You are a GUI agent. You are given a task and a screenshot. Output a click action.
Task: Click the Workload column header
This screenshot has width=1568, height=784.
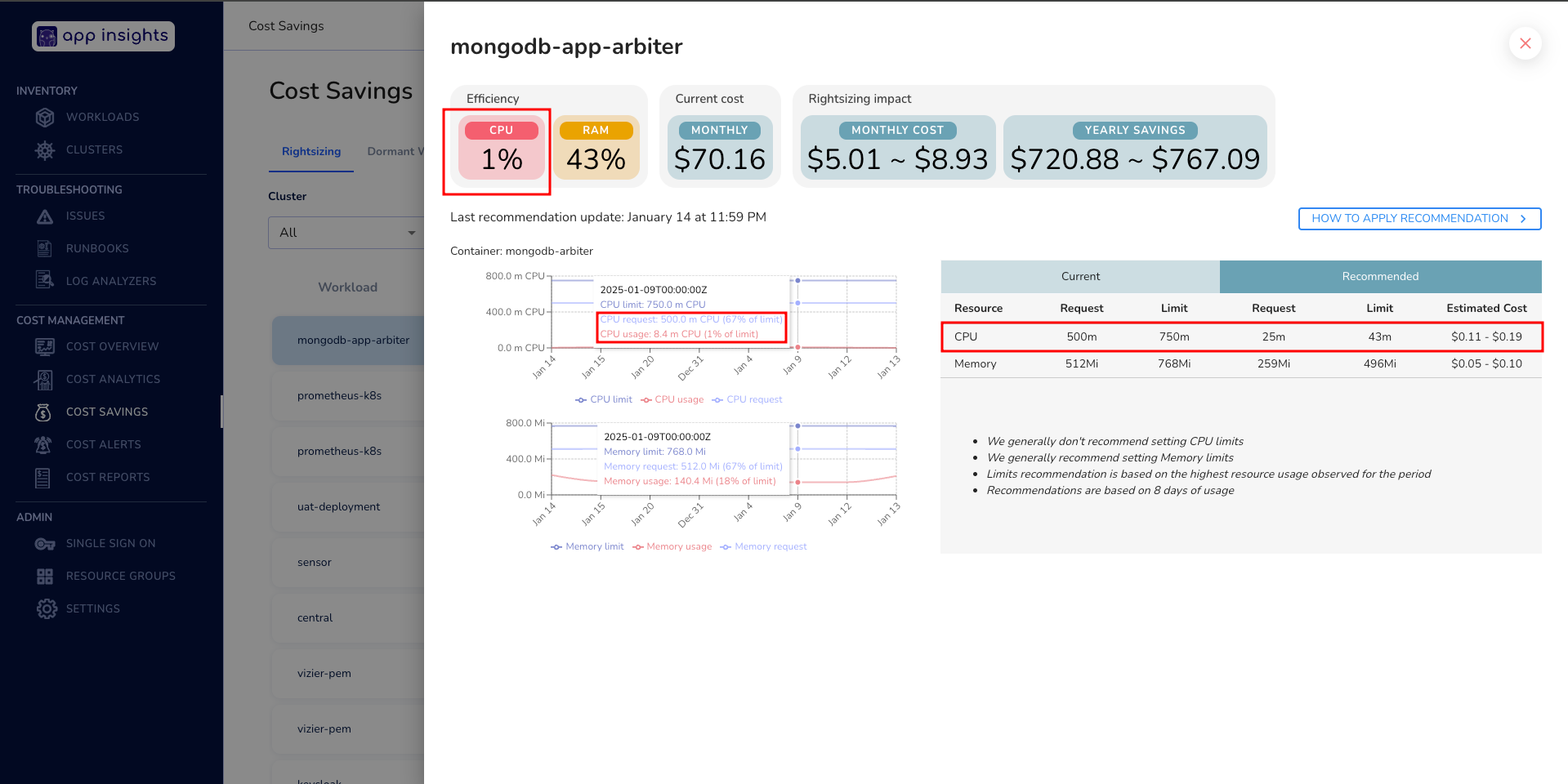tap(348, 287)
